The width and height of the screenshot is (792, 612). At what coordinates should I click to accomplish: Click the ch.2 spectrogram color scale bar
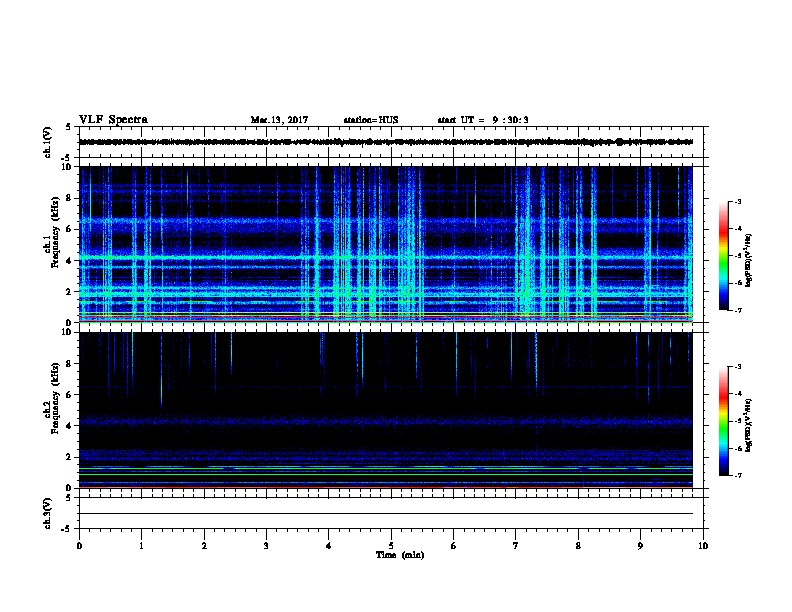(724, 421)
